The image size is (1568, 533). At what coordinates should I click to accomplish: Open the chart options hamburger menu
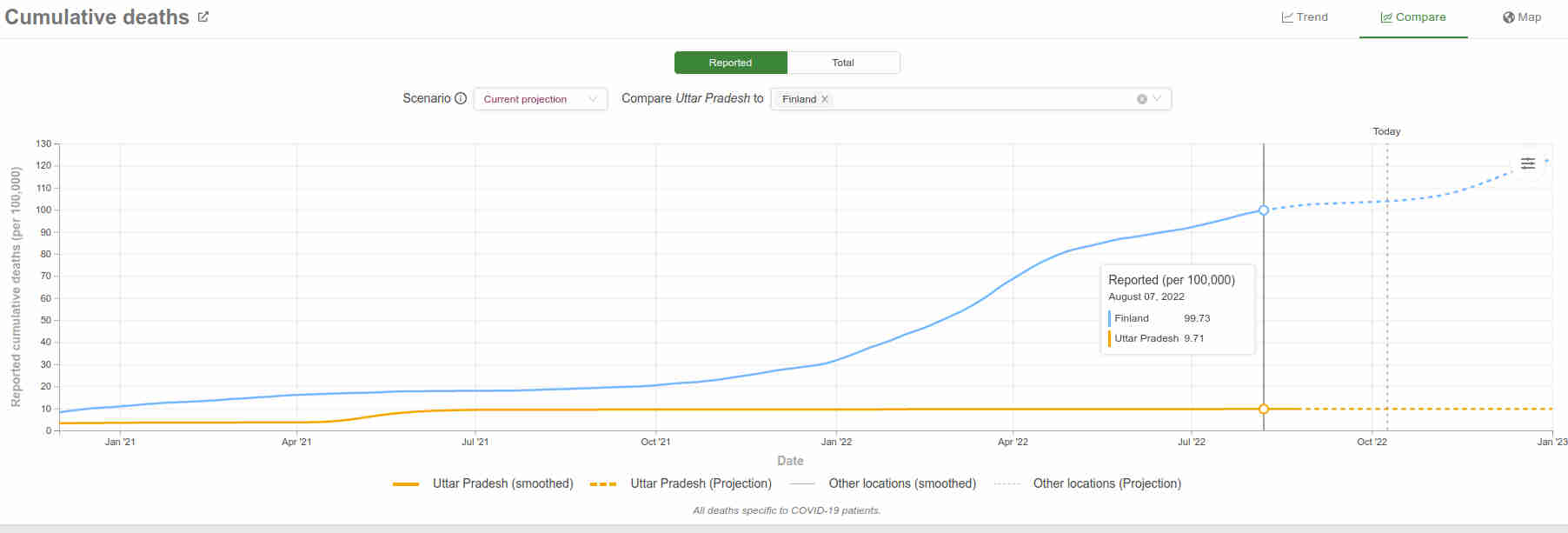pos(1528,163)
